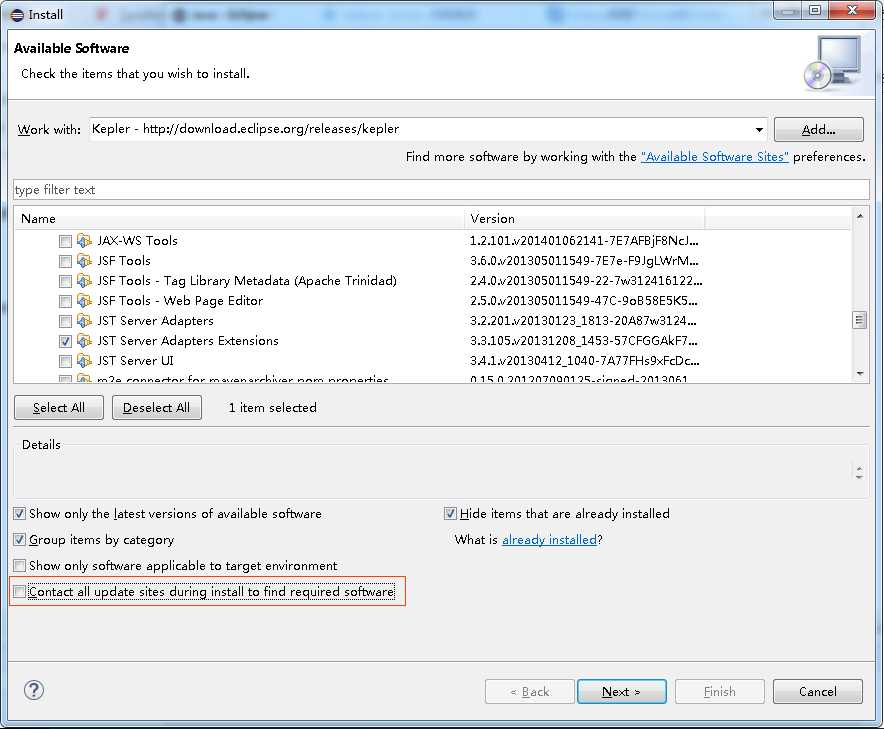Toggle Show only the latest versions checkbox

click(20, 514)
